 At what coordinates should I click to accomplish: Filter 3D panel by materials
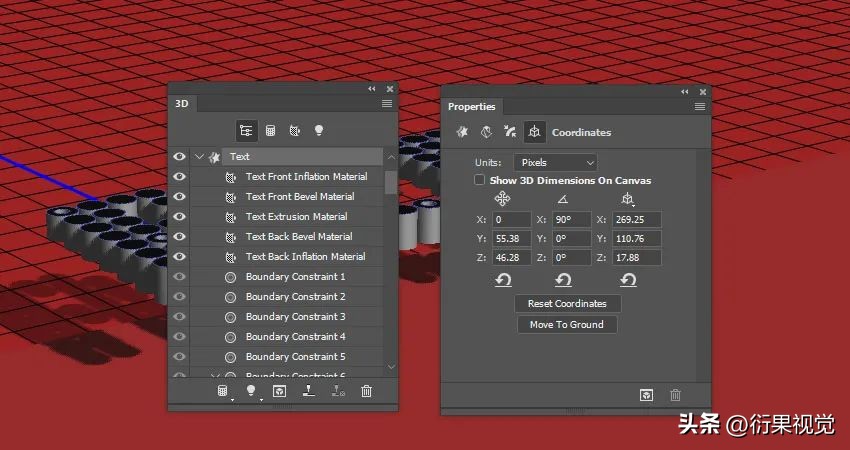pos(295,130)
